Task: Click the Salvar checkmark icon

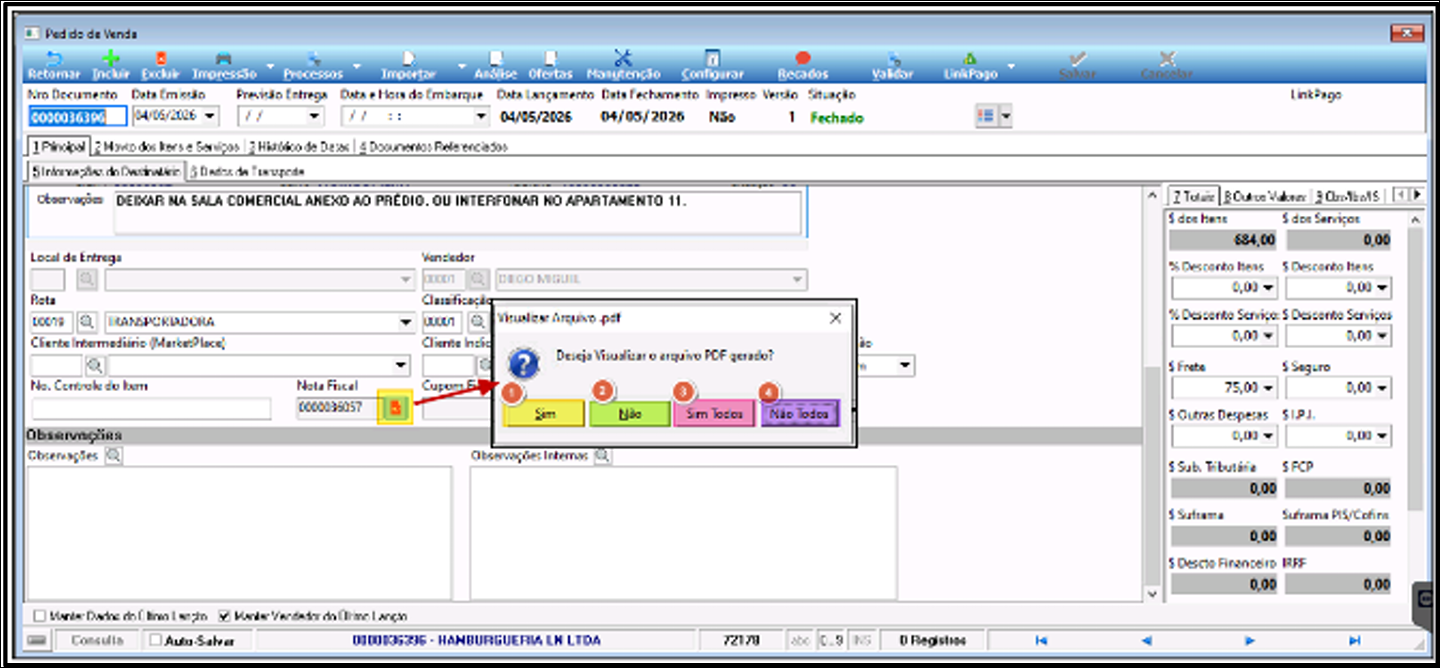Action: click(x=1077, y=66)
